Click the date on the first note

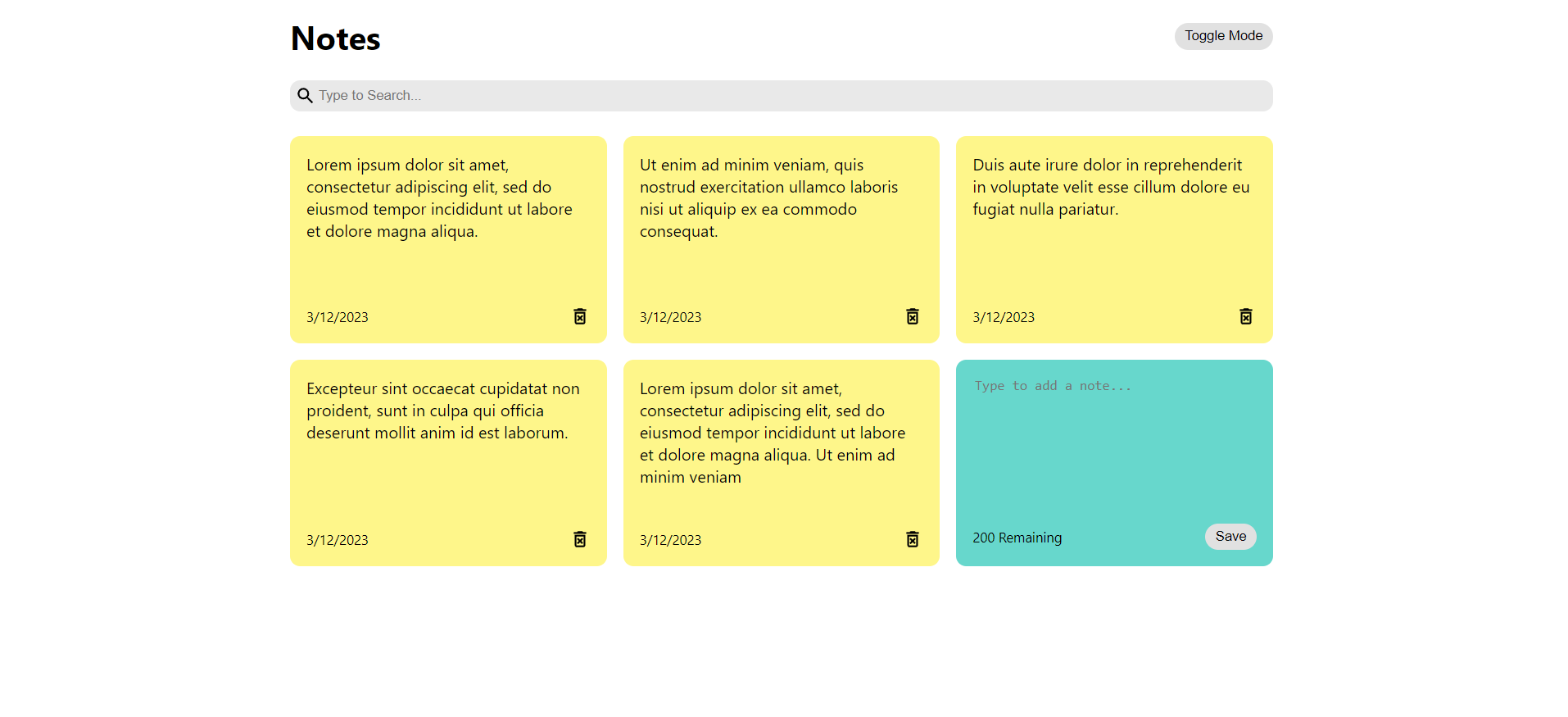pyautogui.click(x=337, y=316)
